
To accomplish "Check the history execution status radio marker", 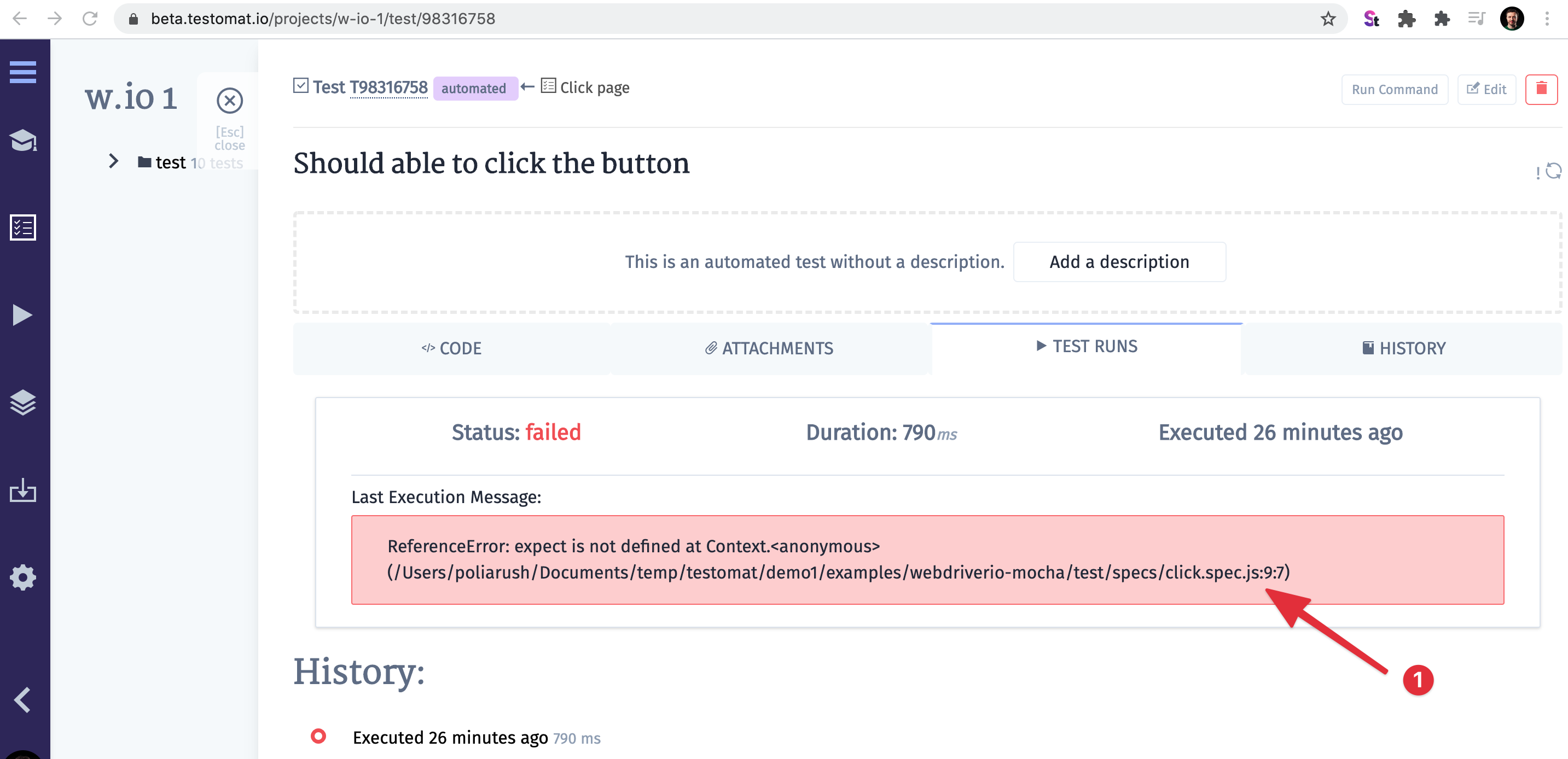I will (318, 737).
